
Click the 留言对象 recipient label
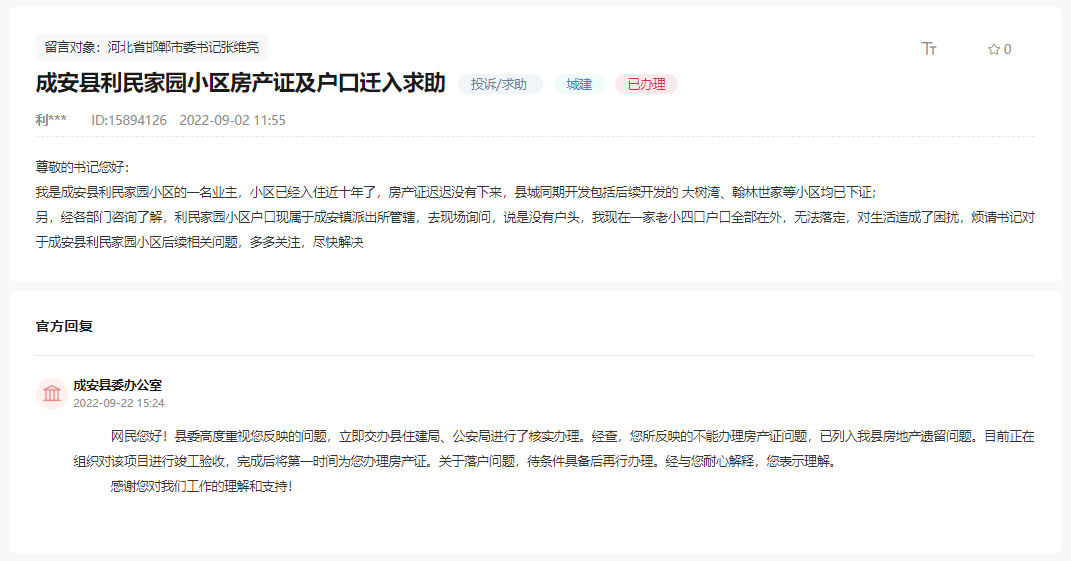click(x=152, y=47)
